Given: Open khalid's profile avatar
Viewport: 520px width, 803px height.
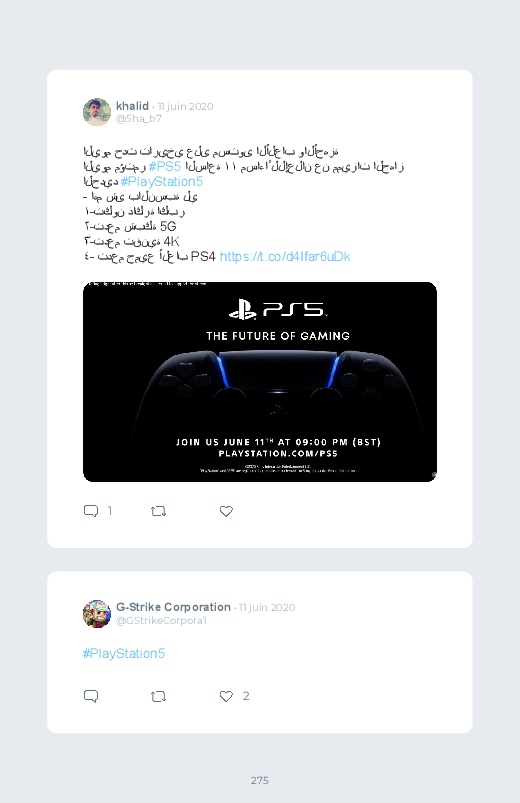Looking at the screenshot, I should coord(97,112).
